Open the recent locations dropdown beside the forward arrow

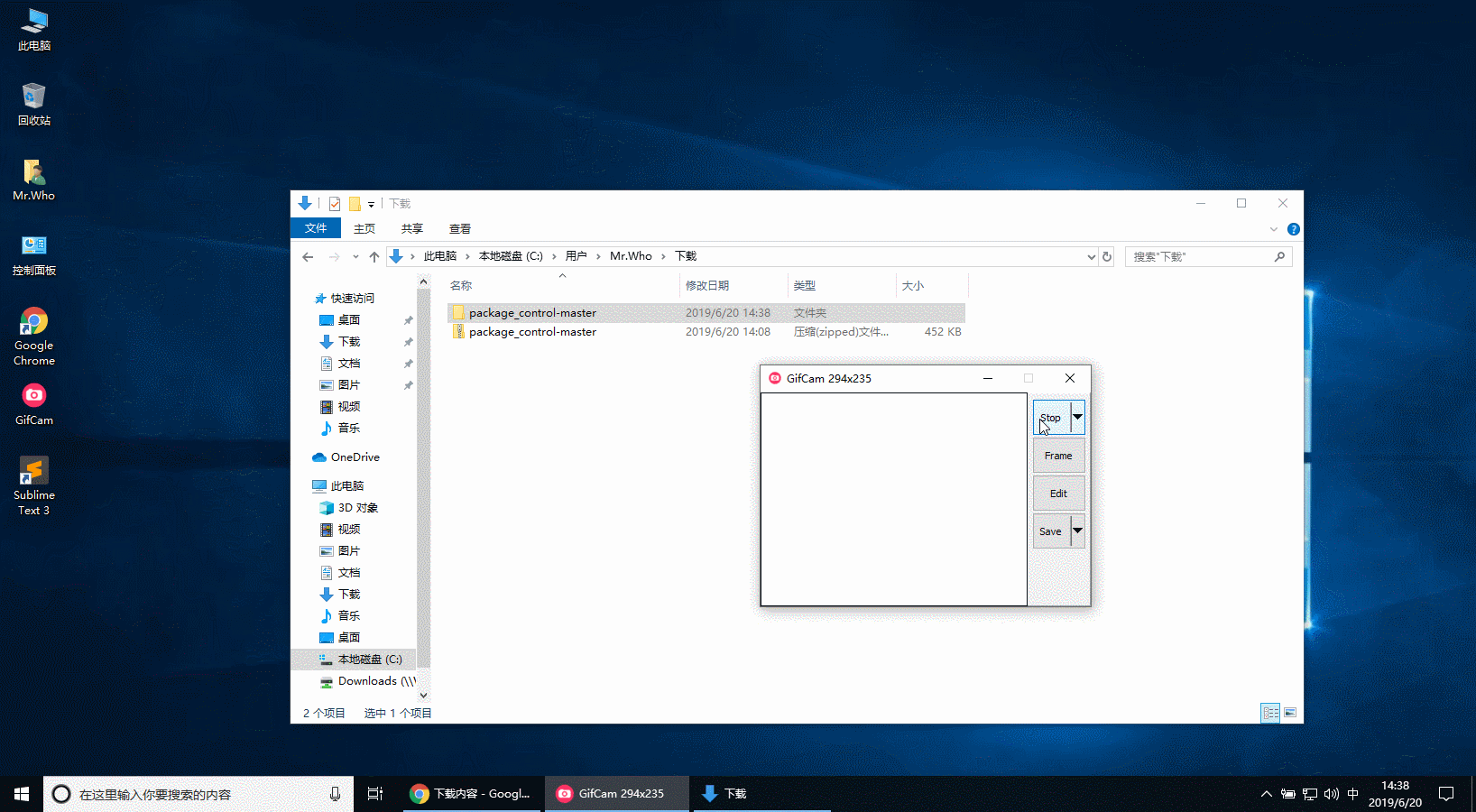click(x=355, y=257)
